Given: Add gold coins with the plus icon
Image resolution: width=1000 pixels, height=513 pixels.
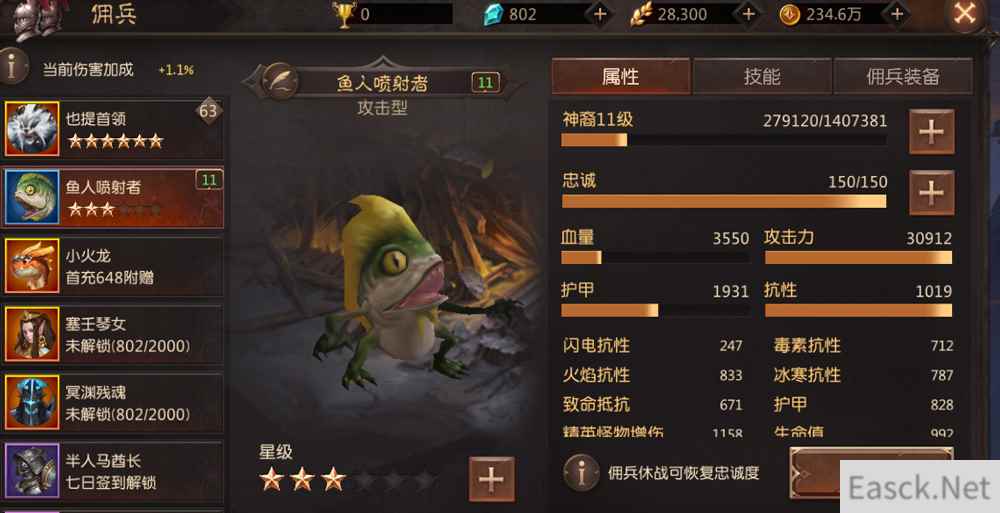Looking at the screenshot, I should coord(897,14).
